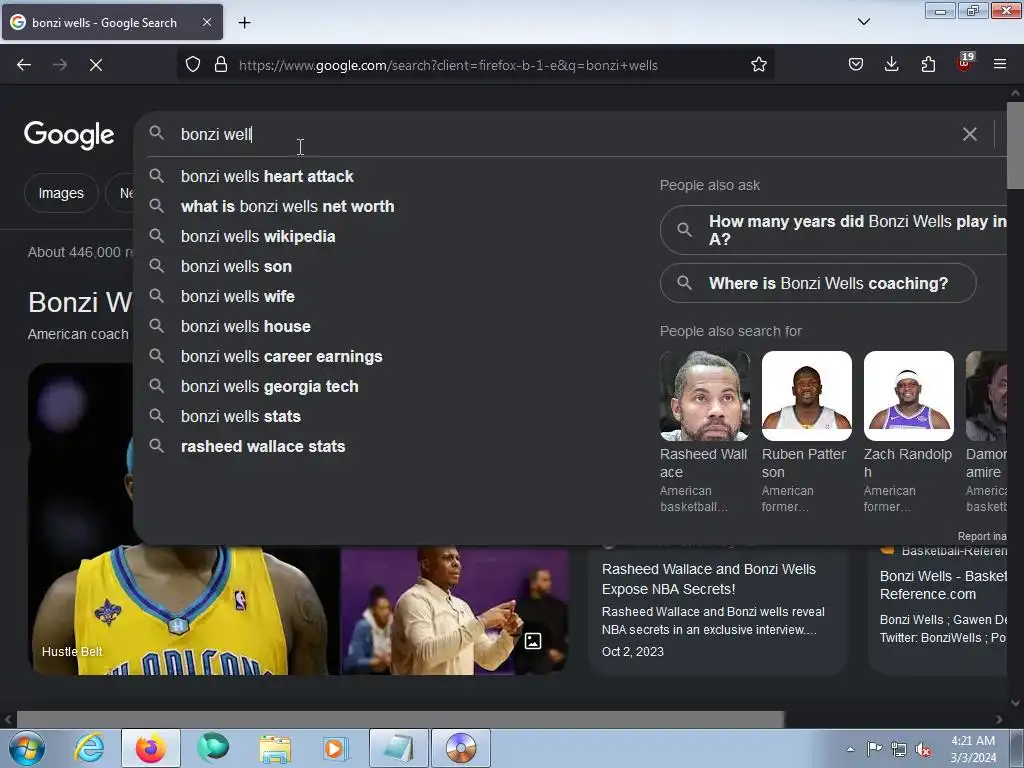
Task: Close the bonzi wells Google Search tab
Action: [x=206, y=22]
